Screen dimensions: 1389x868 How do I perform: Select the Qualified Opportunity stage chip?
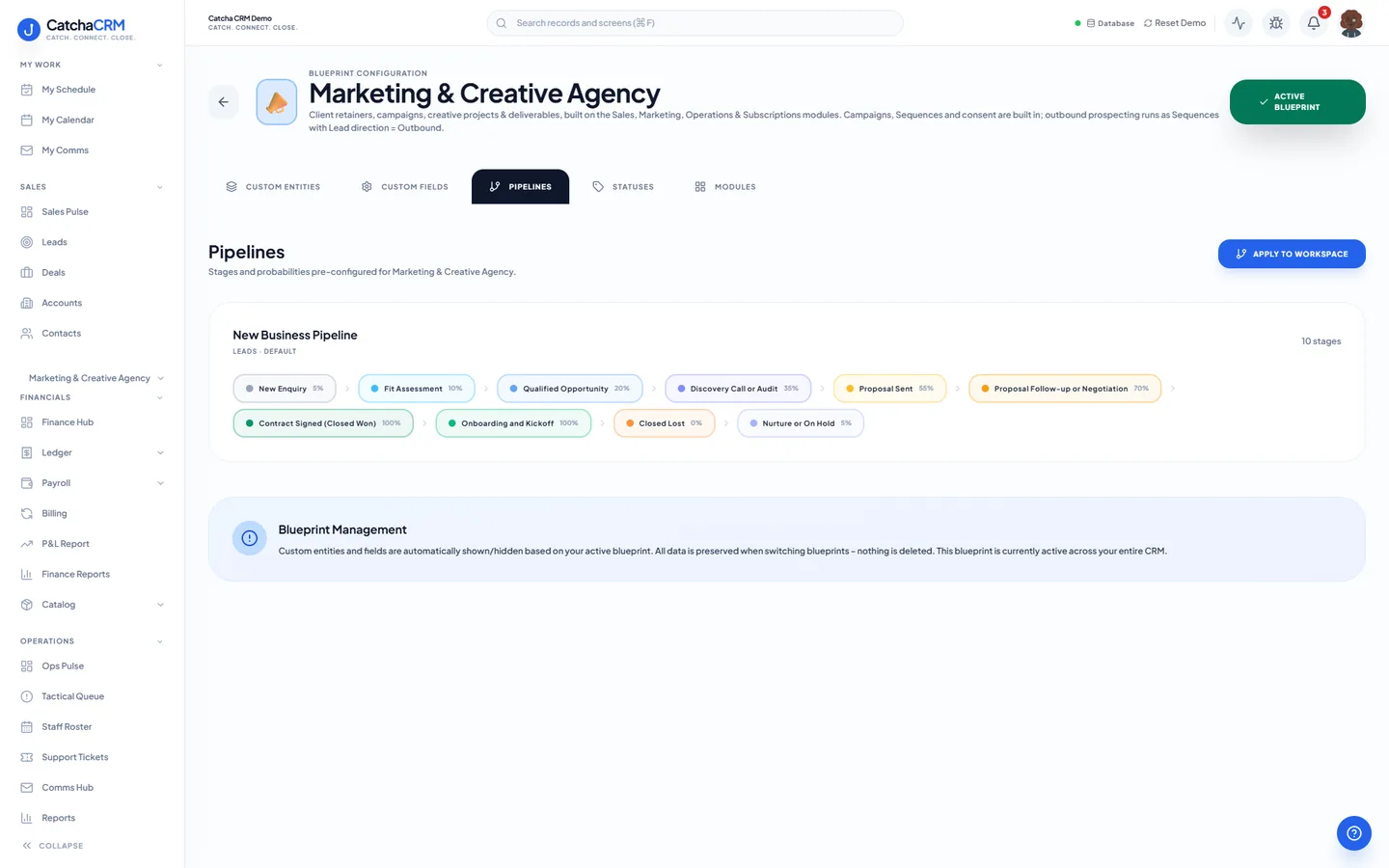570,389
